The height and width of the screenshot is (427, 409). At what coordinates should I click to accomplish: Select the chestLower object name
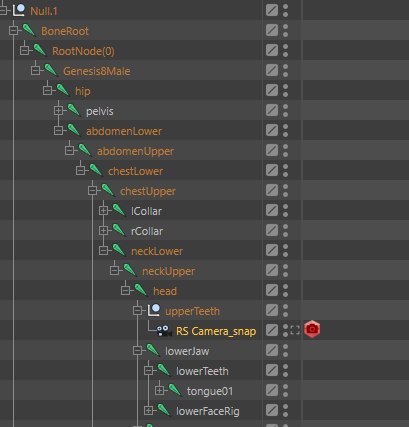(x=136, y=171)
